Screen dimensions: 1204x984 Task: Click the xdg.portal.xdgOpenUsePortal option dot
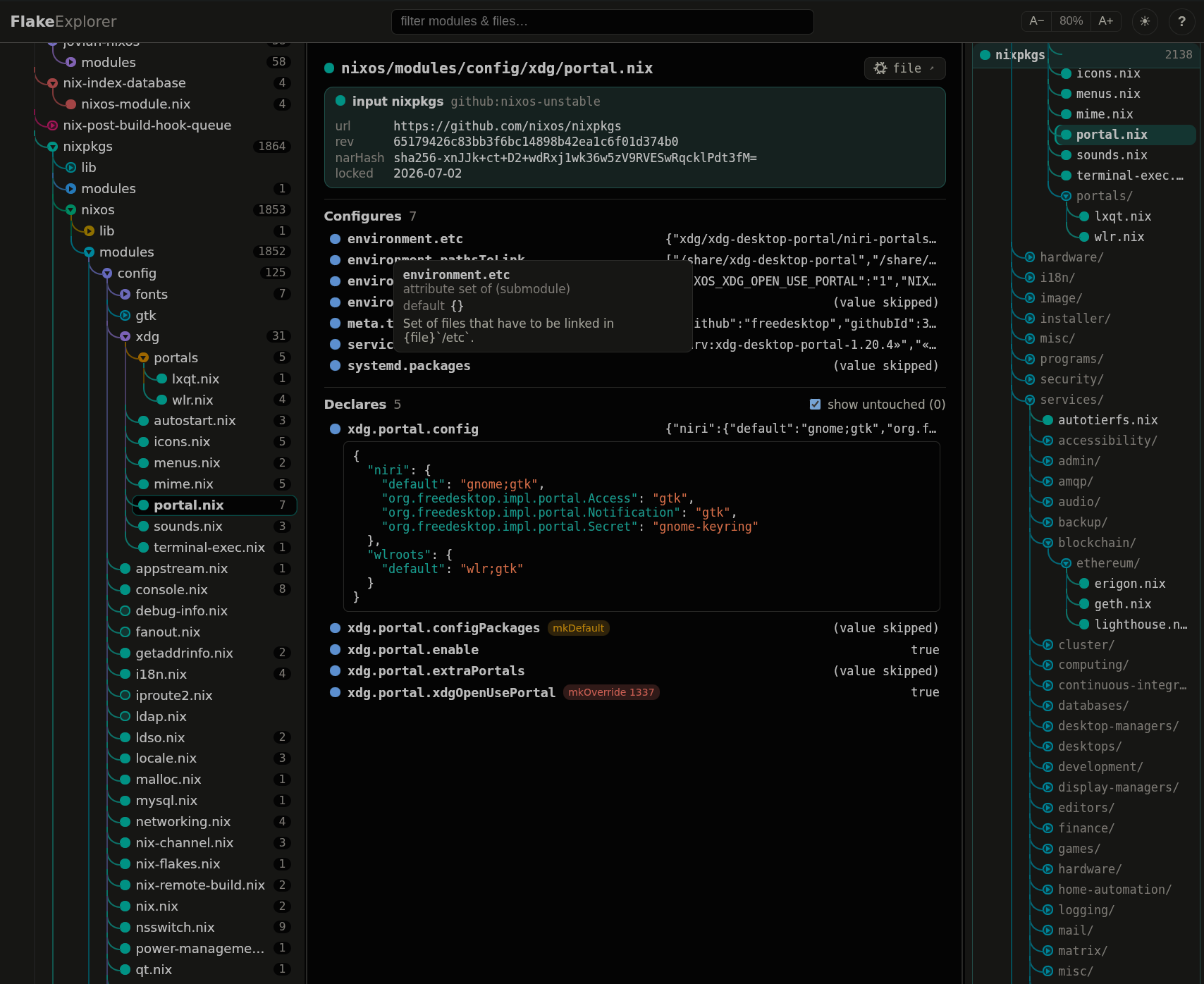(x=336, y=692)
